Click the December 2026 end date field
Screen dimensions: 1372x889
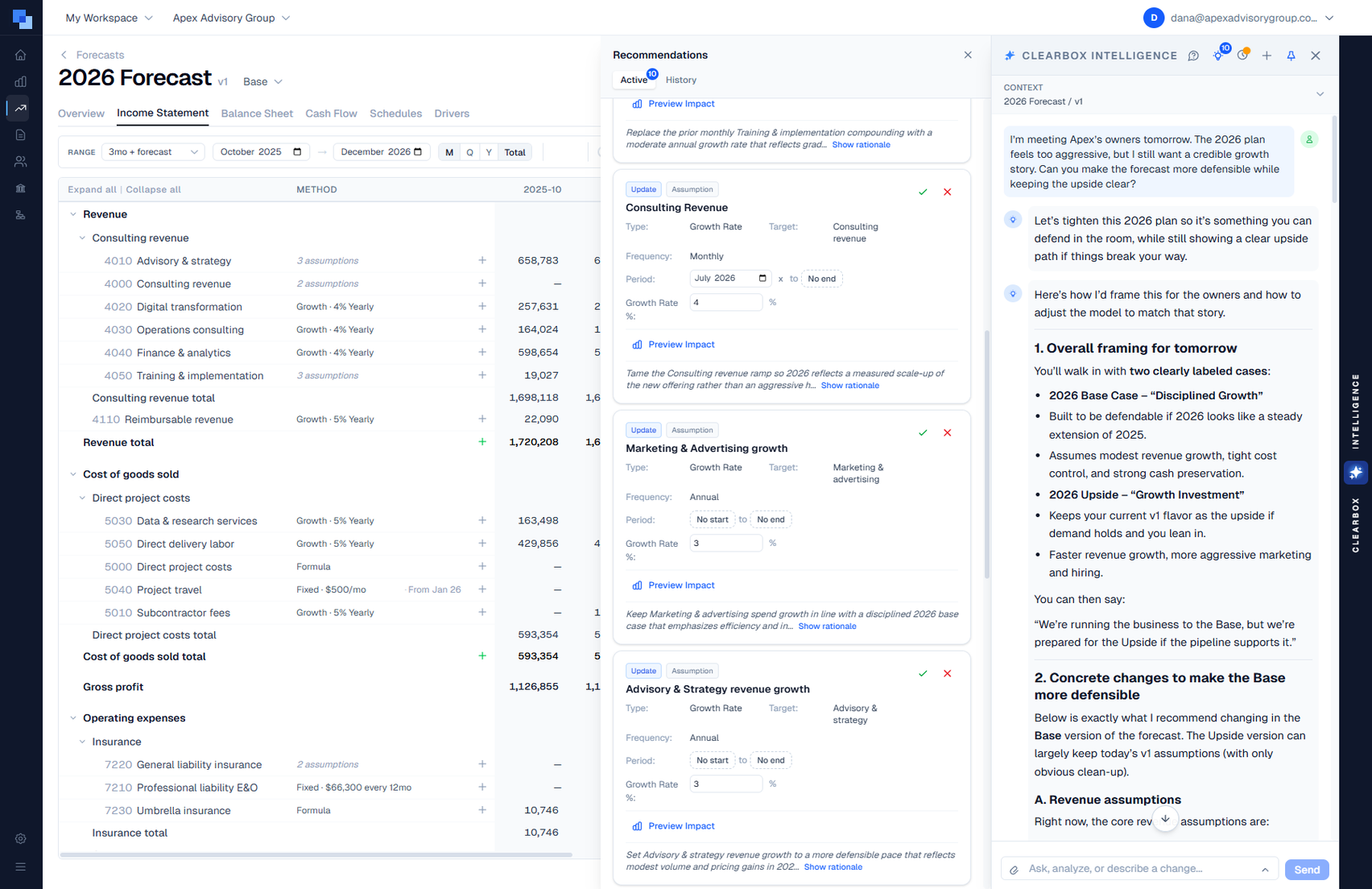click(x=381, y=151)
